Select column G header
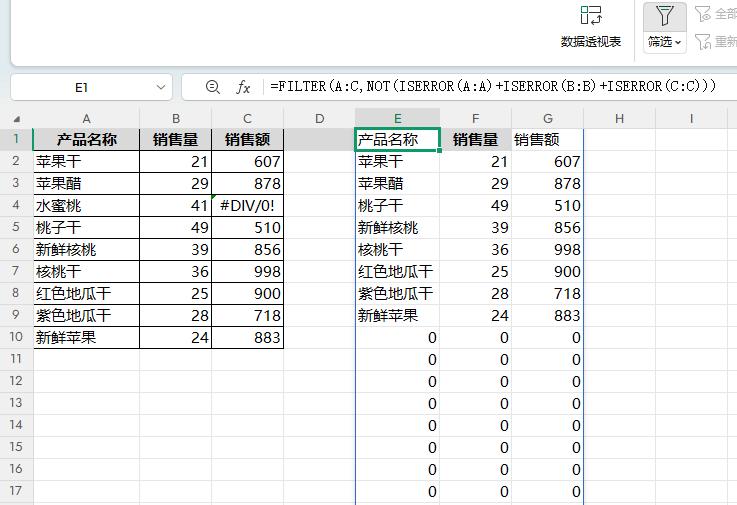Screen dimensions: 737x505 coord(548,118)
